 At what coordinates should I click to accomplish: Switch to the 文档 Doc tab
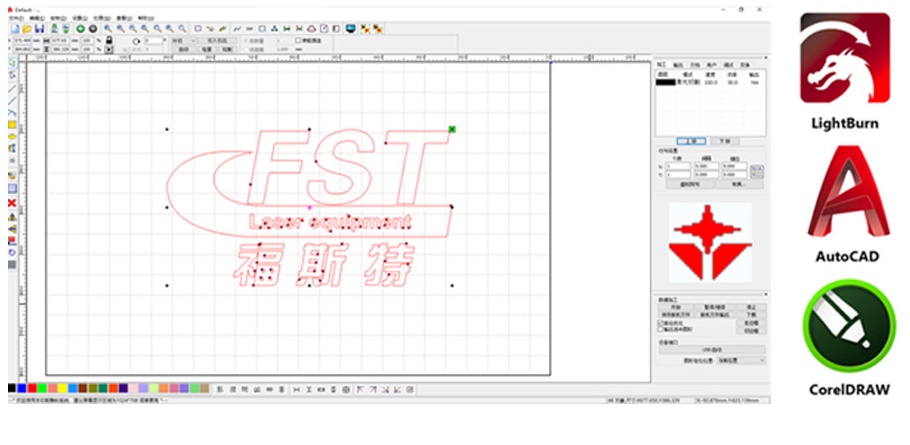coord(695,65)
